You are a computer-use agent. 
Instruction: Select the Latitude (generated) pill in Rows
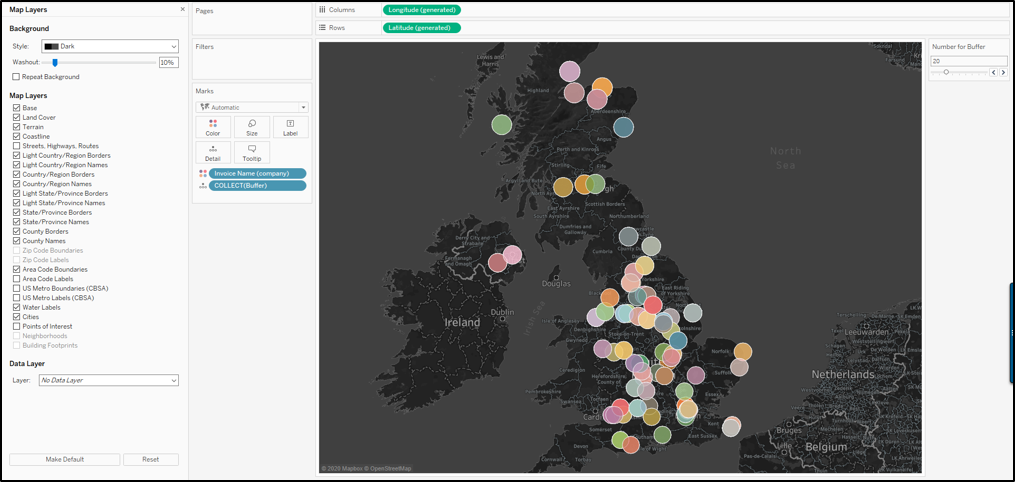pyautogui.click(x=421, y=28)
